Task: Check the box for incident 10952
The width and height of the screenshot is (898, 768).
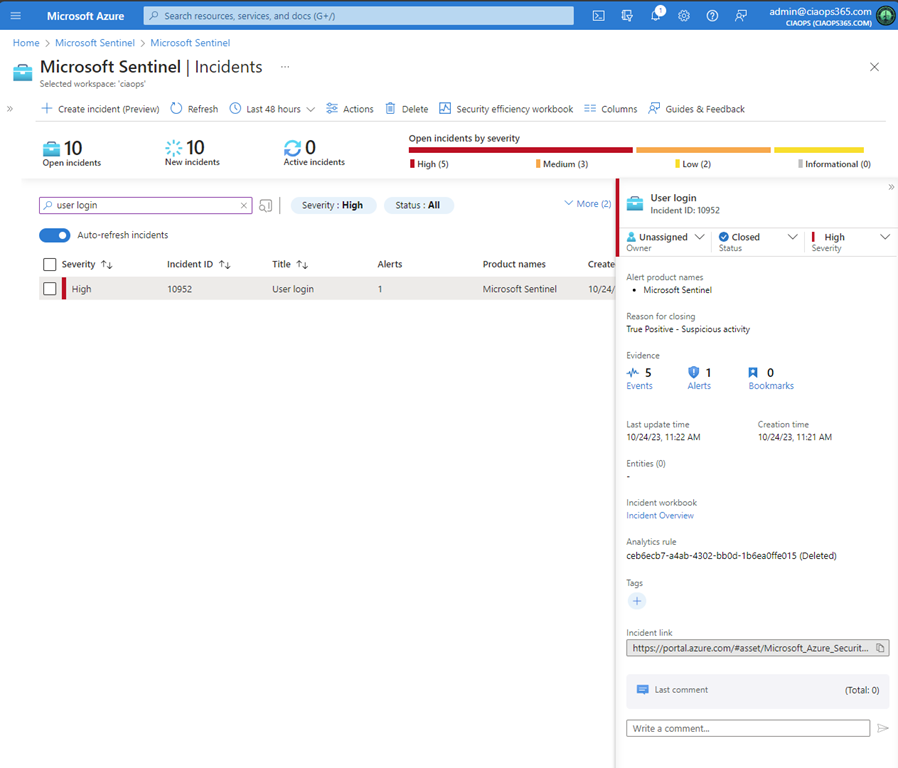Action: 50,289
